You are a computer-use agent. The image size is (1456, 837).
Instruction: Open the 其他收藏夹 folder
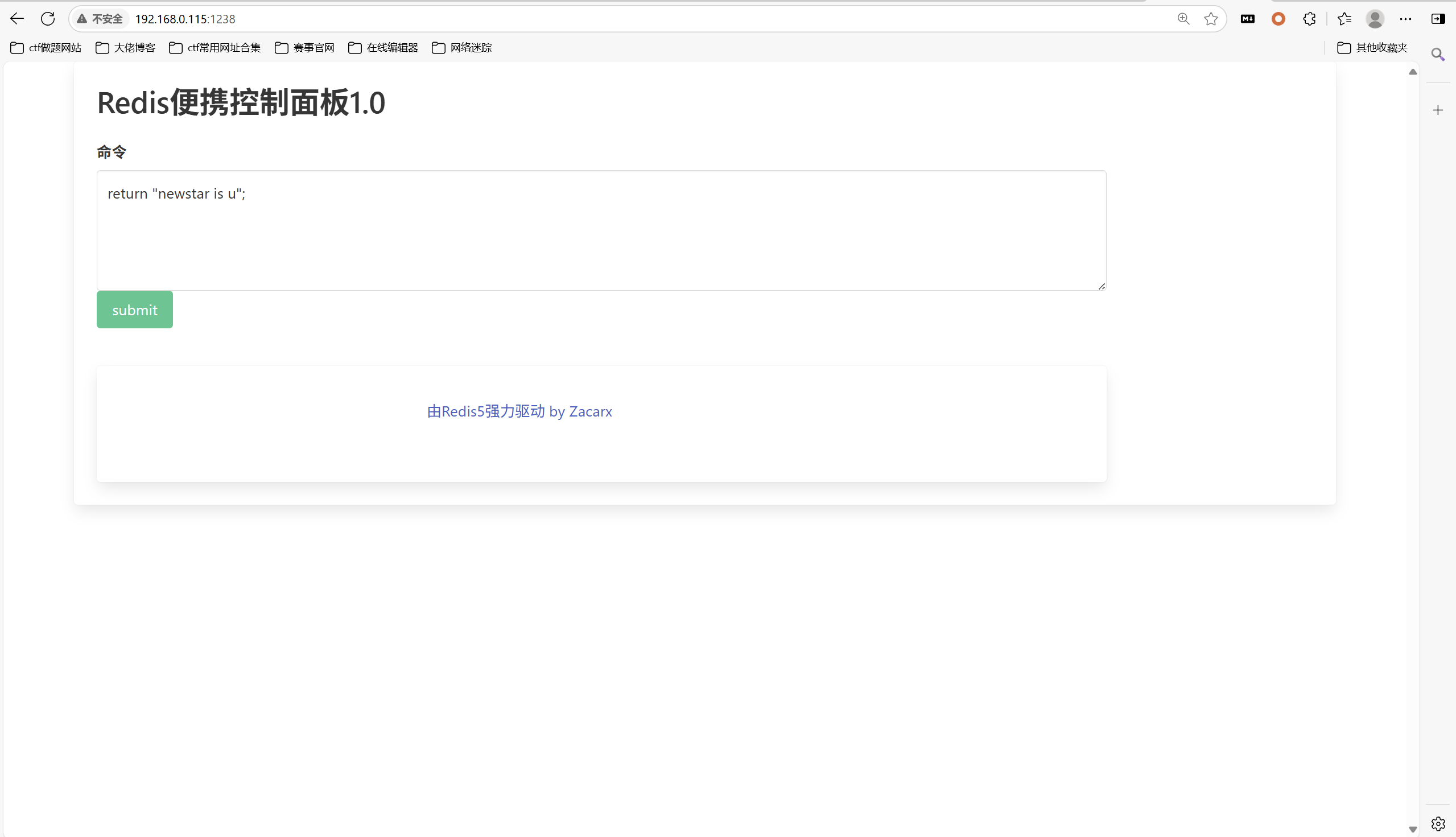point(1373,48)
